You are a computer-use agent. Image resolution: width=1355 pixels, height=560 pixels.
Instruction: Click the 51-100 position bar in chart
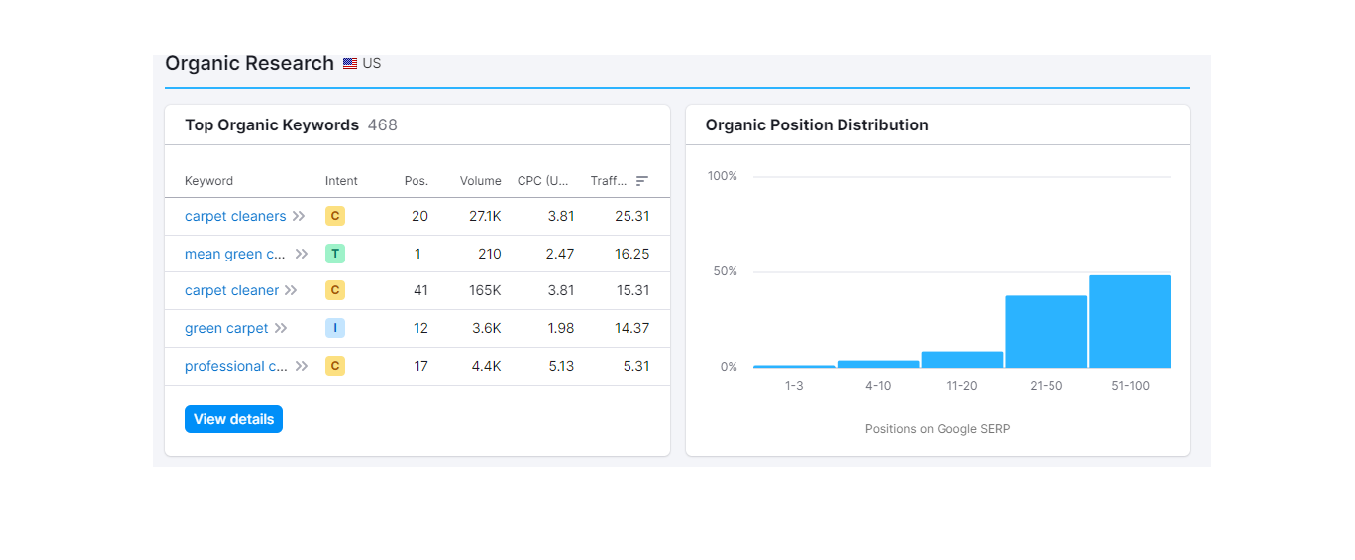pos(1130,322)
